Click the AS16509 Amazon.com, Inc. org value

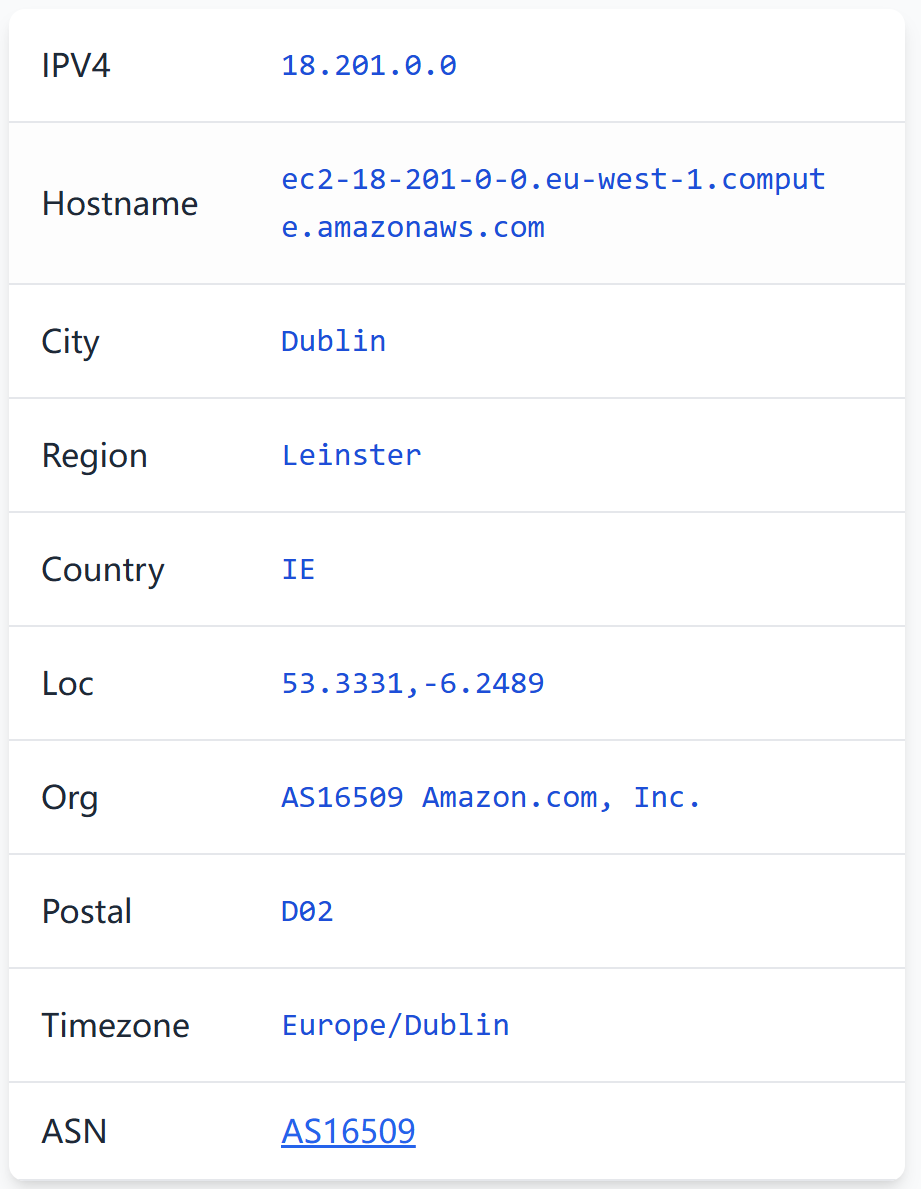coord(491,797)
